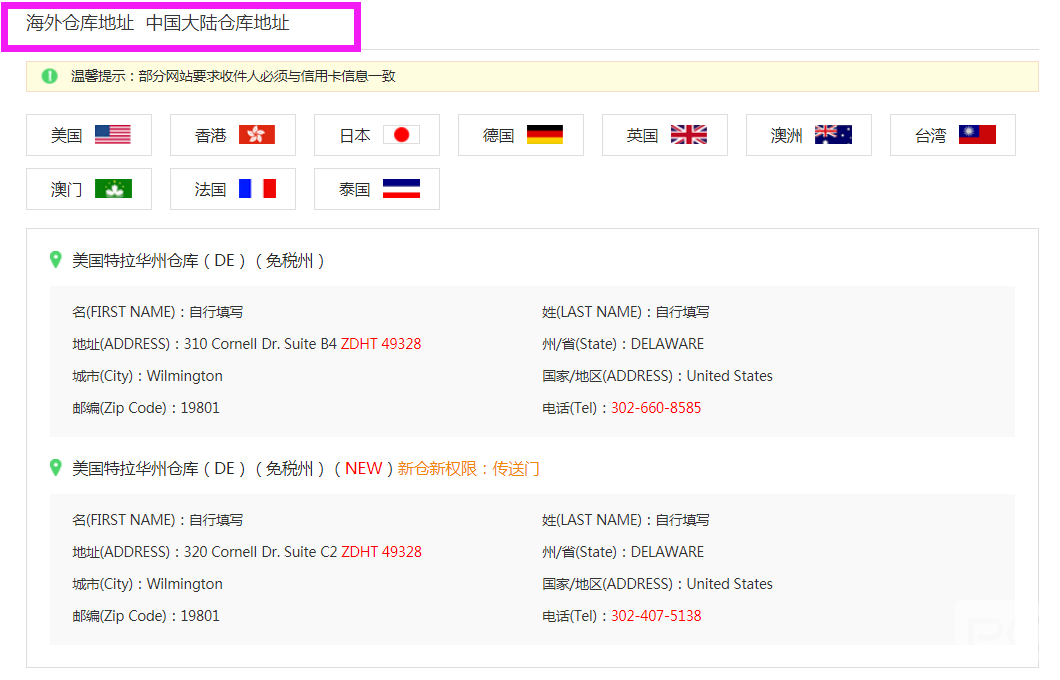Click phone number 302-407-5138
Image resolution: width=1060 pixels, height=680 pixels.
pos(656,616)
